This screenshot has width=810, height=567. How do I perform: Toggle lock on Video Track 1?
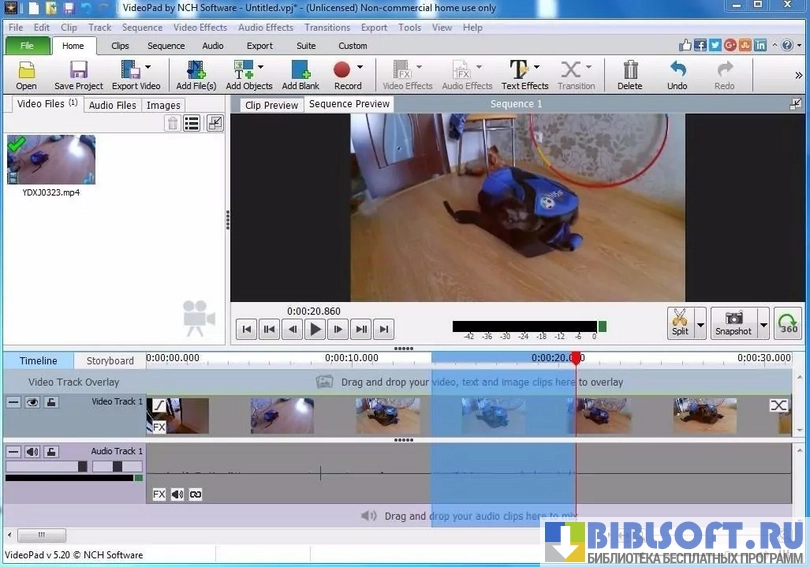pos(51,402)
